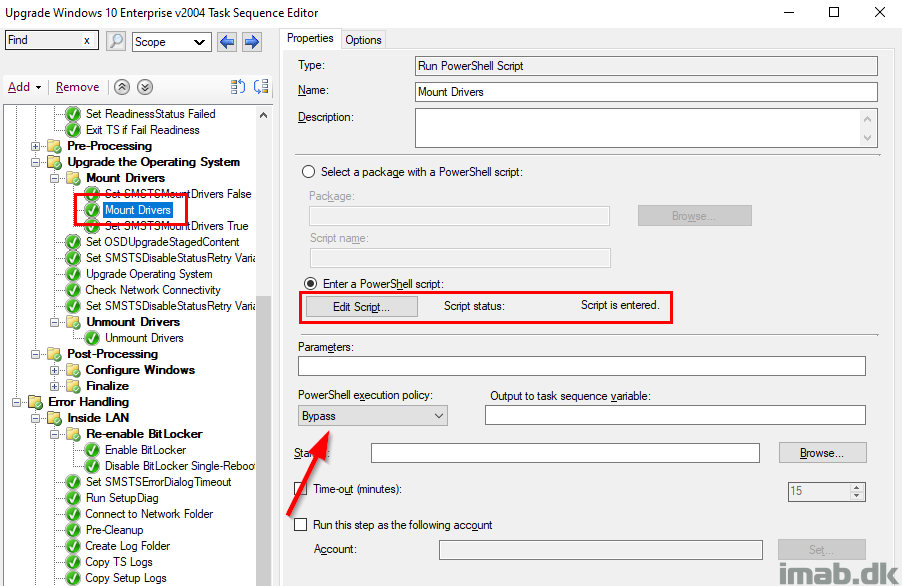This screenshot has width=902, height=586.
Task: Click green check icon of Check Network Connectivity
Action: pos(73,290)
